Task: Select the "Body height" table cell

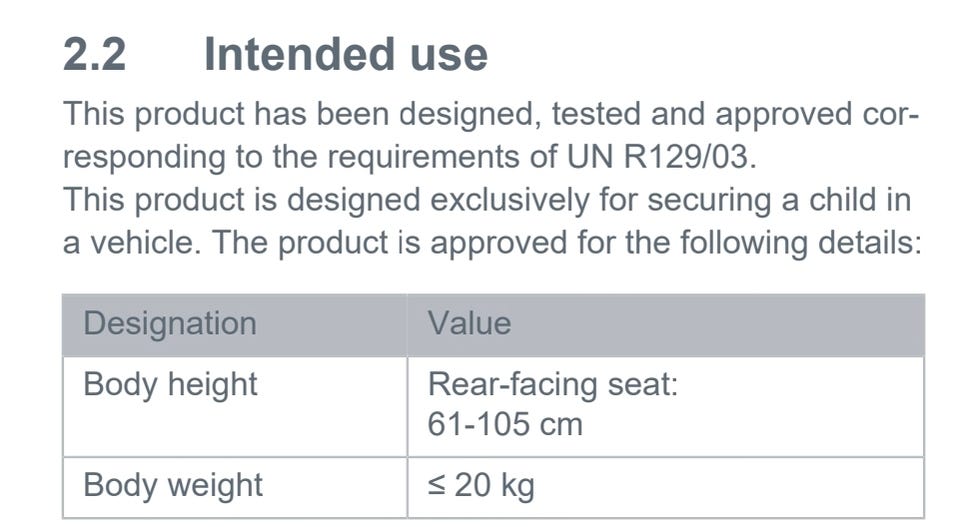Action: [170, 385]
